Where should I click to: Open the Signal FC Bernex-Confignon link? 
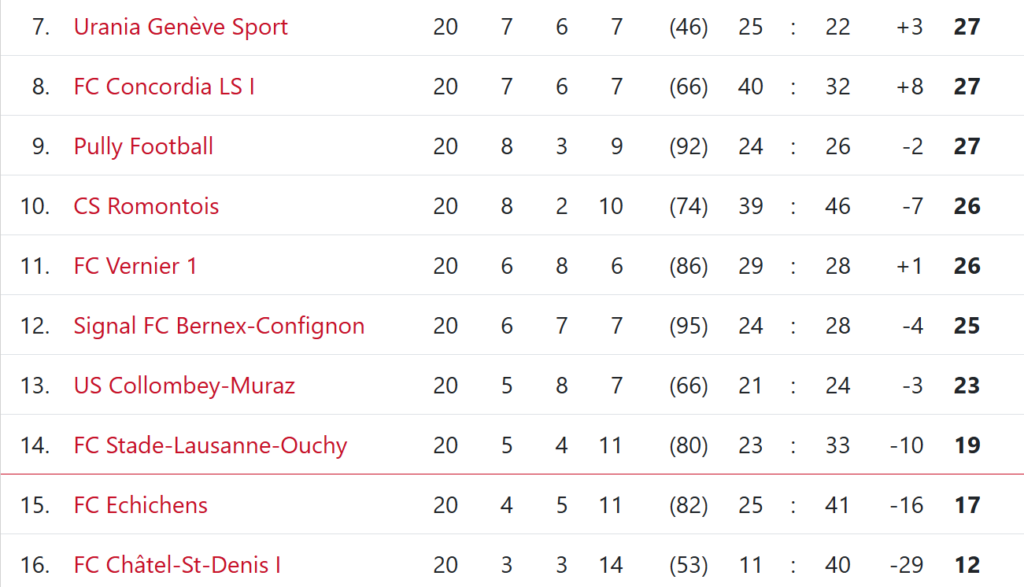[x=219, y=326]
